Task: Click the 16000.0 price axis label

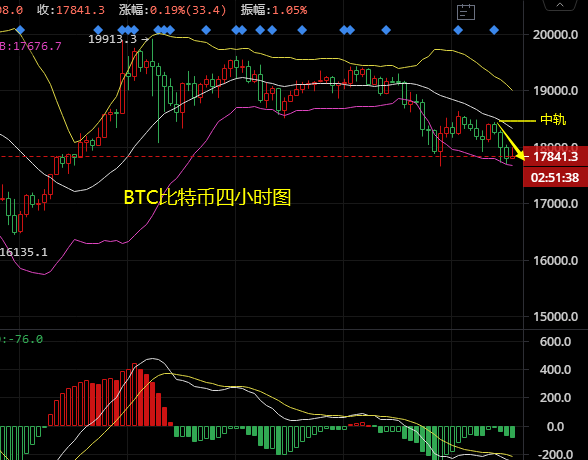Action: [x=555, y=260]
